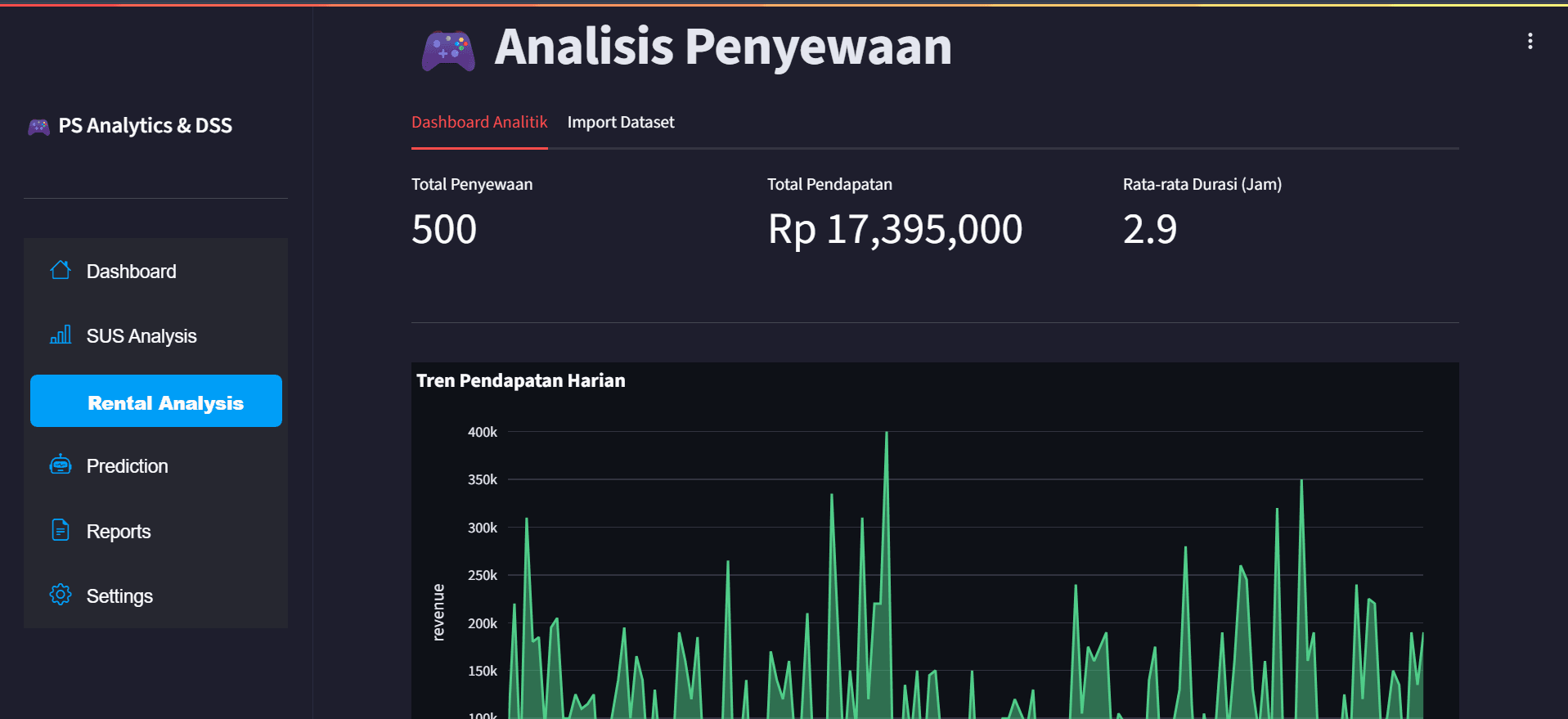Click the Reports document icon
Image resolution: width=1568 pixels, height=719 pixels.
click(61, 530)
